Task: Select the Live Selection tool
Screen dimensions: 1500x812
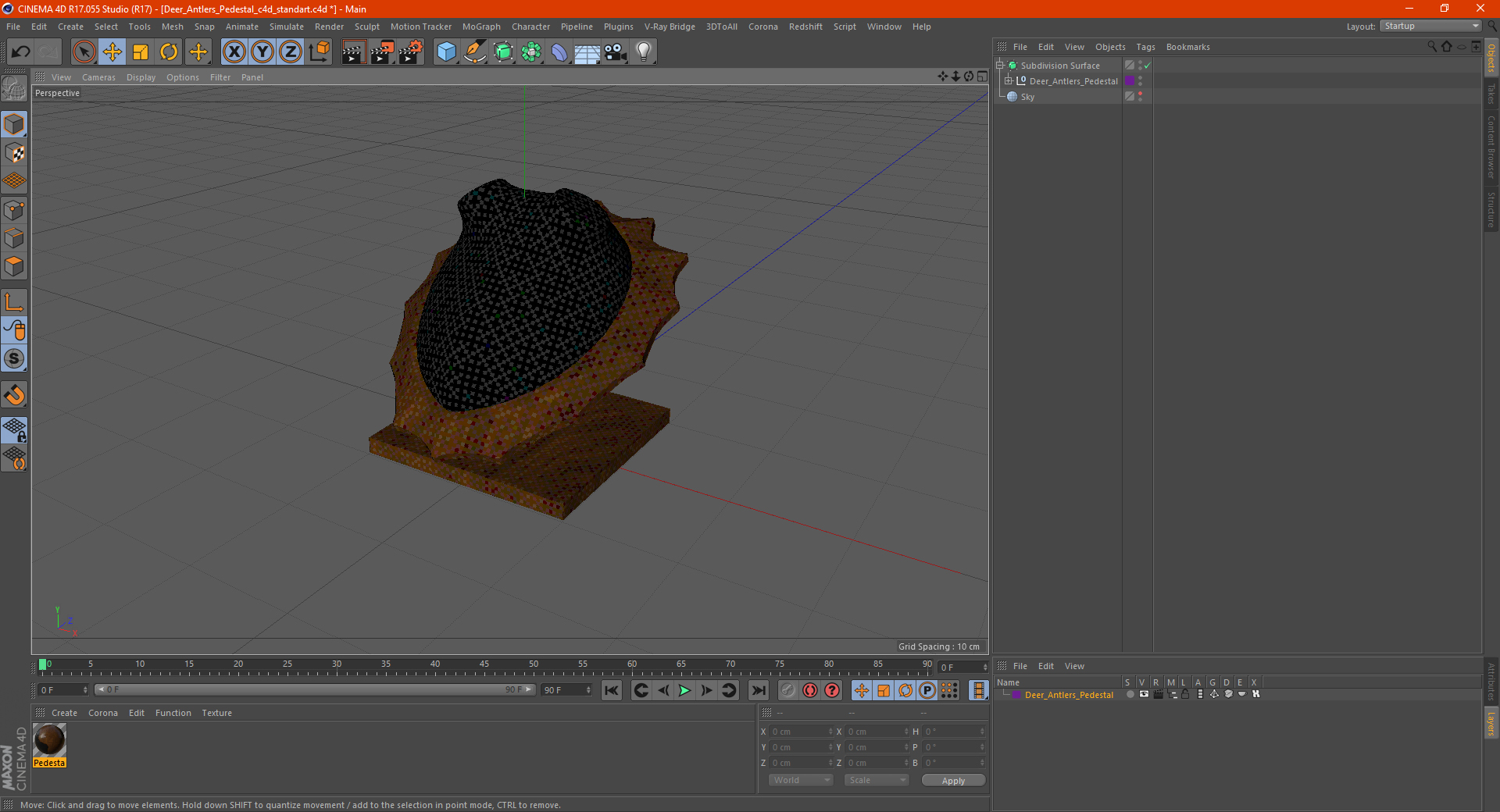Action: [84, 52]
